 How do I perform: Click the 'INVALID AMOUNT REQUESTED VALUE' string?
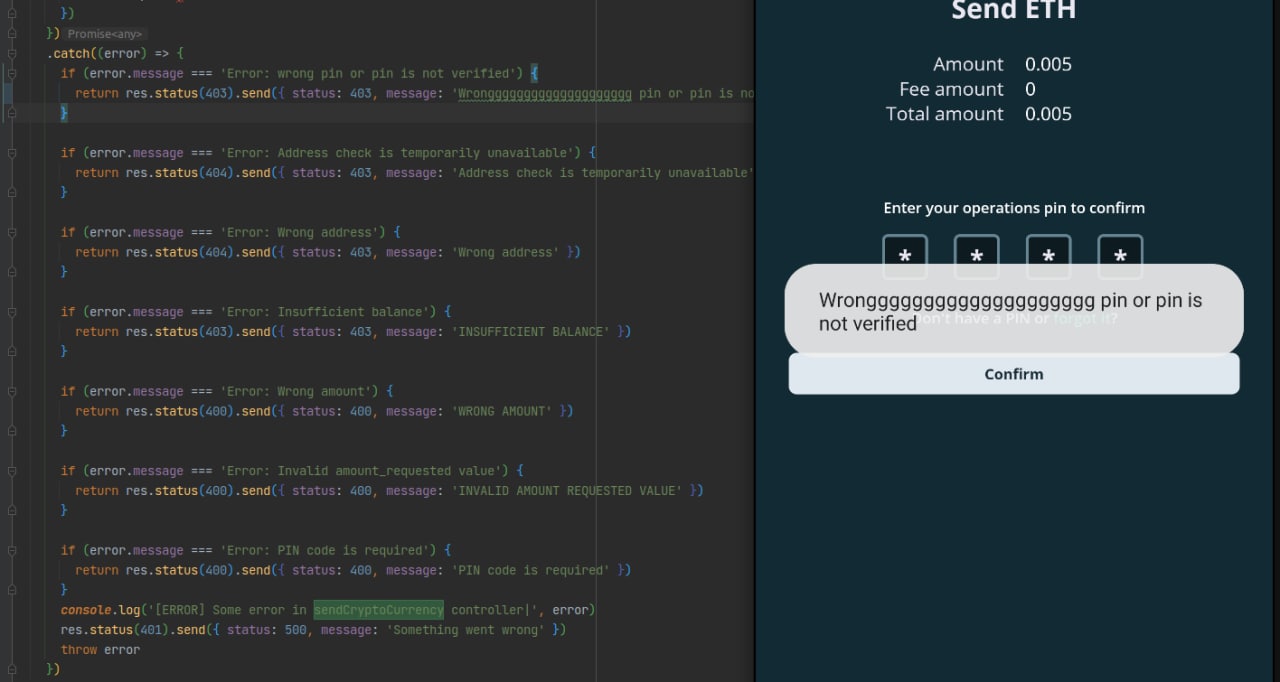568,491
